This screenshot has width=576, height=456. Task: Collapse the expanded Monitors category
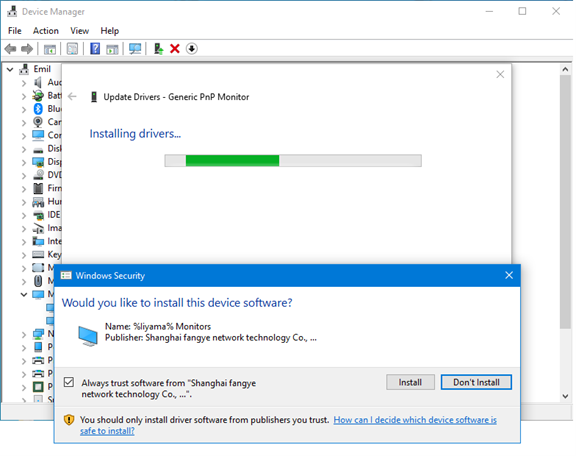(x=24, y=294)
